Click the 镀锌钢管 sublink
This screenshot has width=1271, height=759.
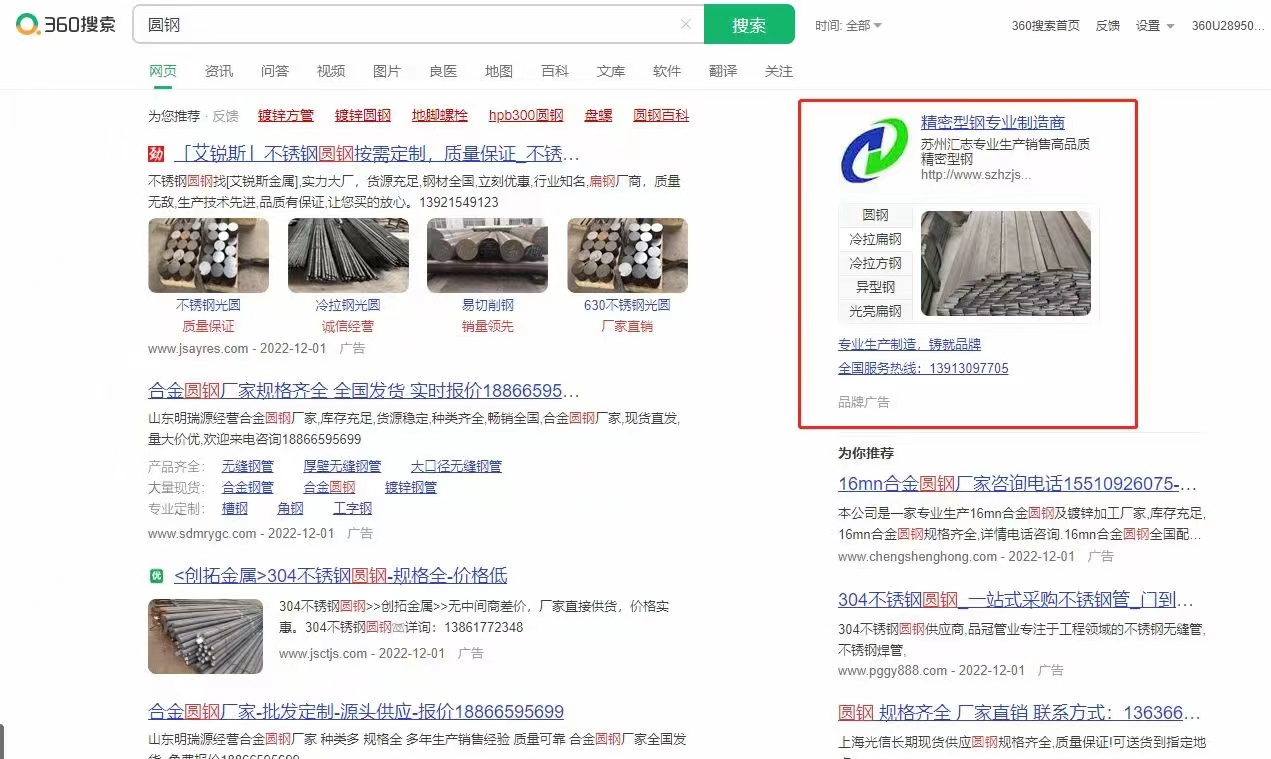[411, 487]
